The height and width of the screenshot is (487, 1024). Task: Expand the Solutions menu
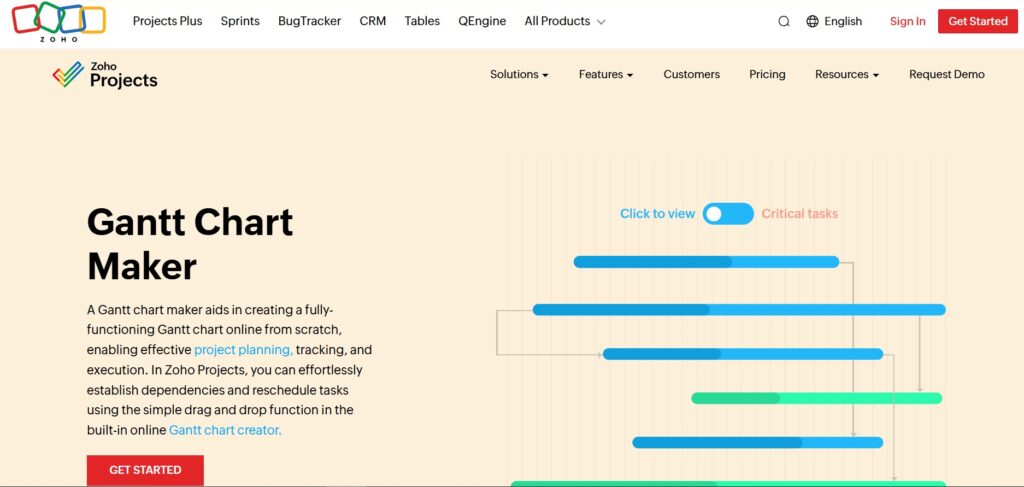coord(519,74)
